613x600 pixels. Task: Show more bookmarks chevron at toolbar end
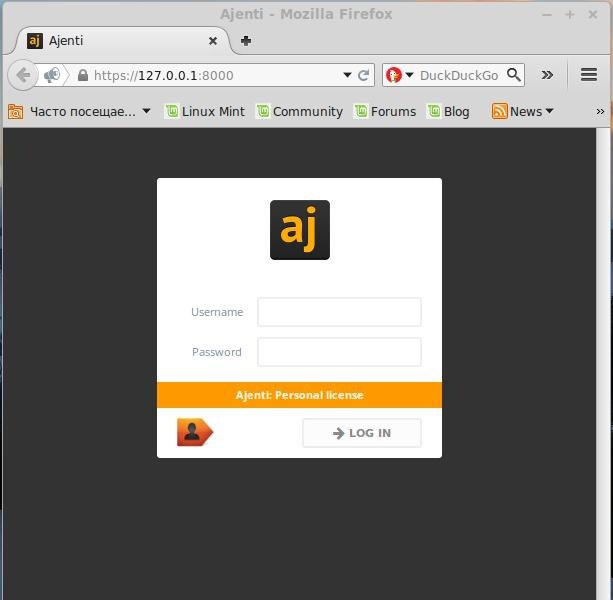(600, 111)
